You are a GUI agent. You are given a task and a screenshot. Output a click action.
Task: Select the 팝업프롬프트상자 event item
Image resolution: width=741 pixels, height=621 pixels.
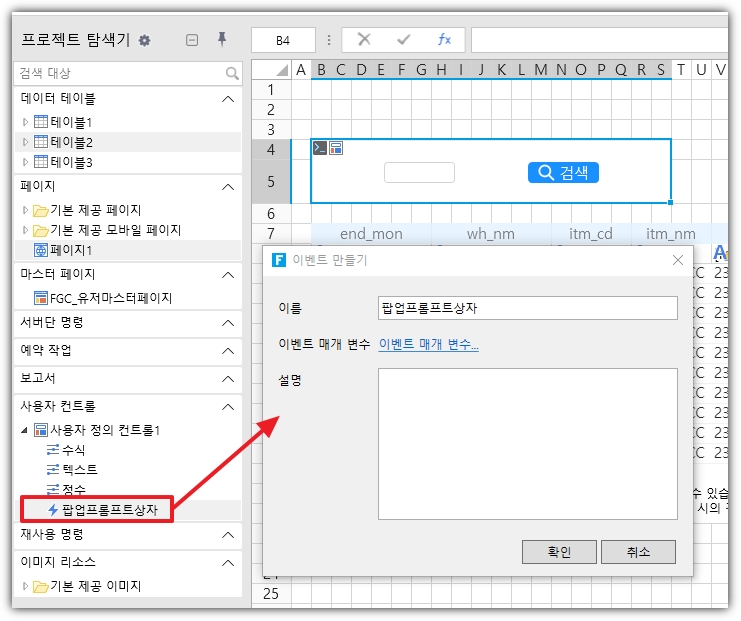click(108, 510)
